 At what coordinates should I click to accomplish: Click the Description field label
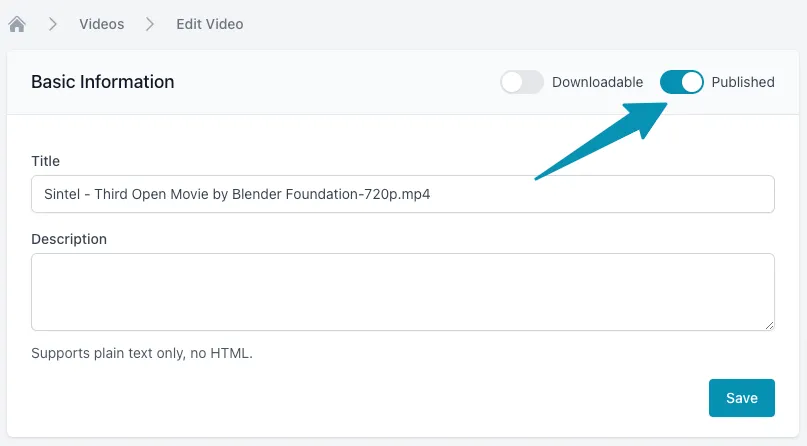69,239
